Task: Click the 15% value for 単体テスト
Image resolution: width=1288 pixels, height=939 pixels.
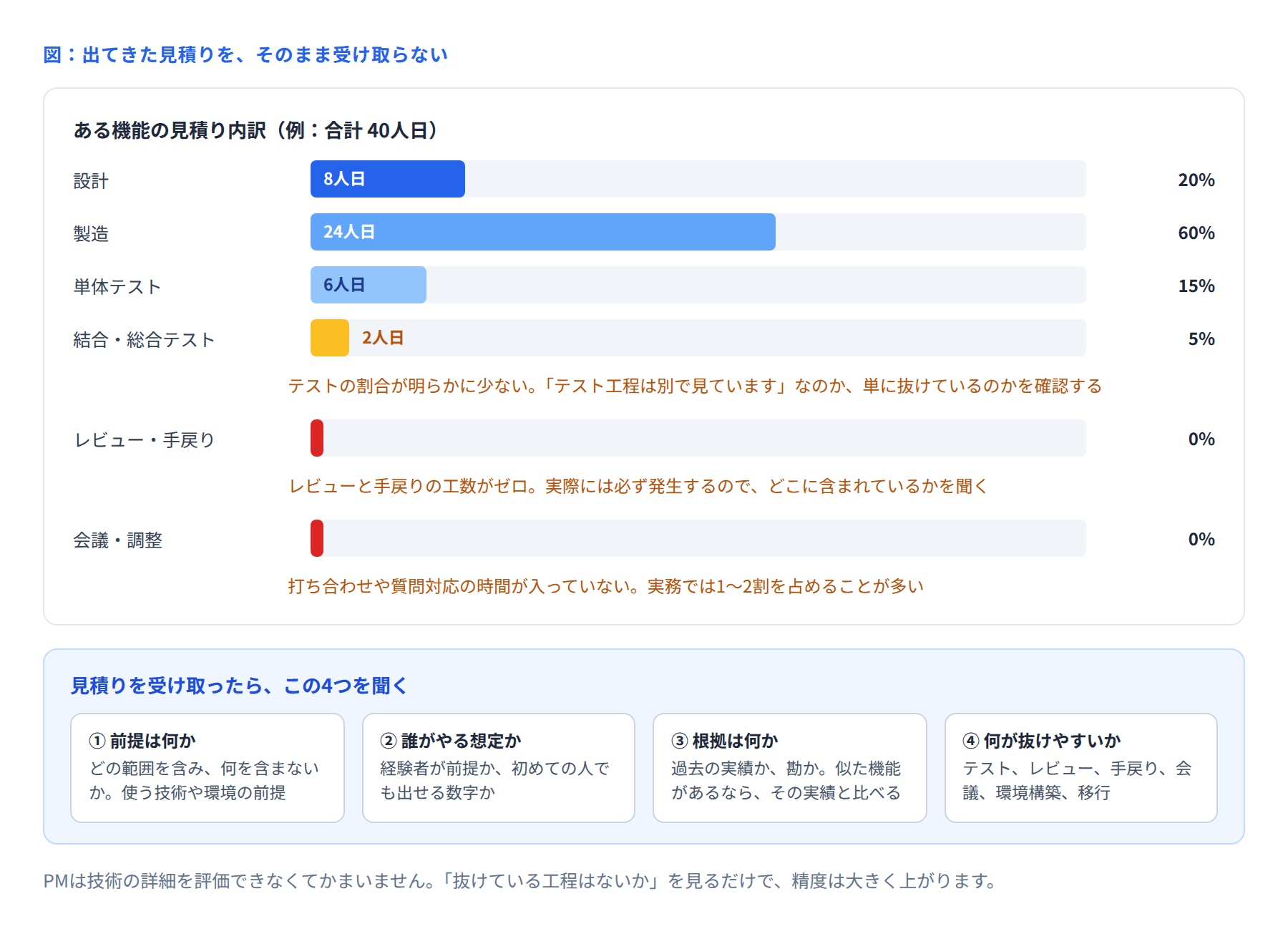Action: click(x=1196, y=286)
